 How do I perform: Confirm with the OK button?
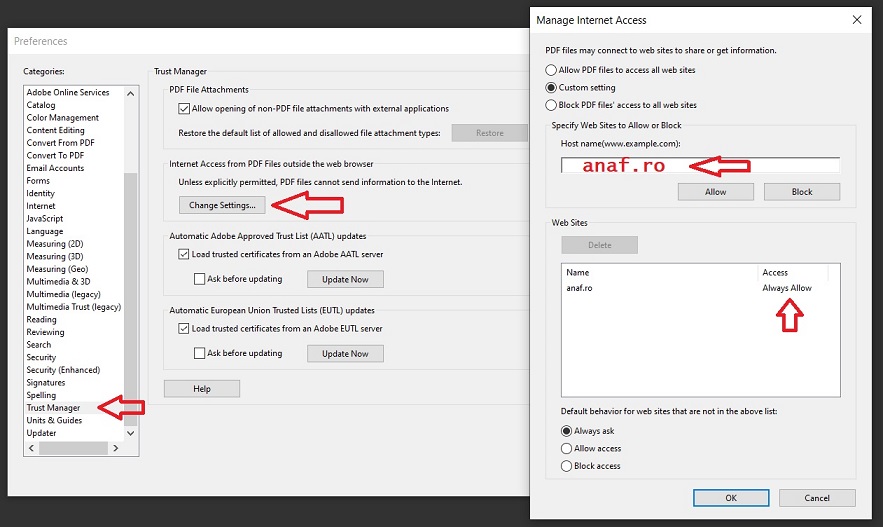click(x=731, y=498)
